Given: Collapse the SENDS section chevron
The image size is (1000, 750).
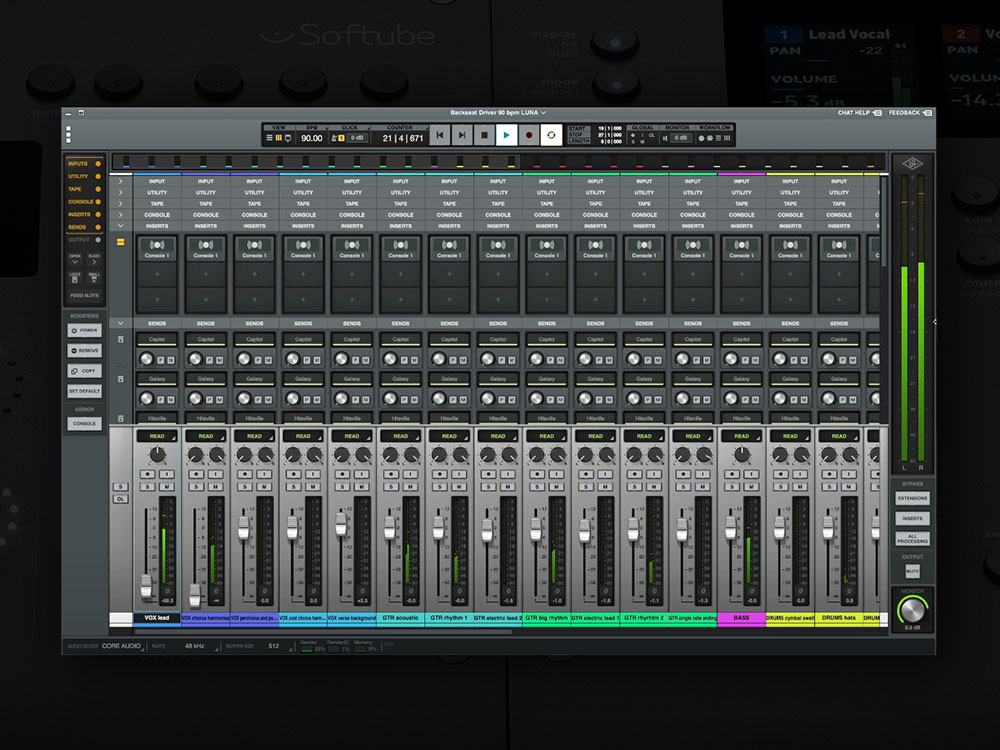Looking at the screenshot, I should tap(121, 323).
